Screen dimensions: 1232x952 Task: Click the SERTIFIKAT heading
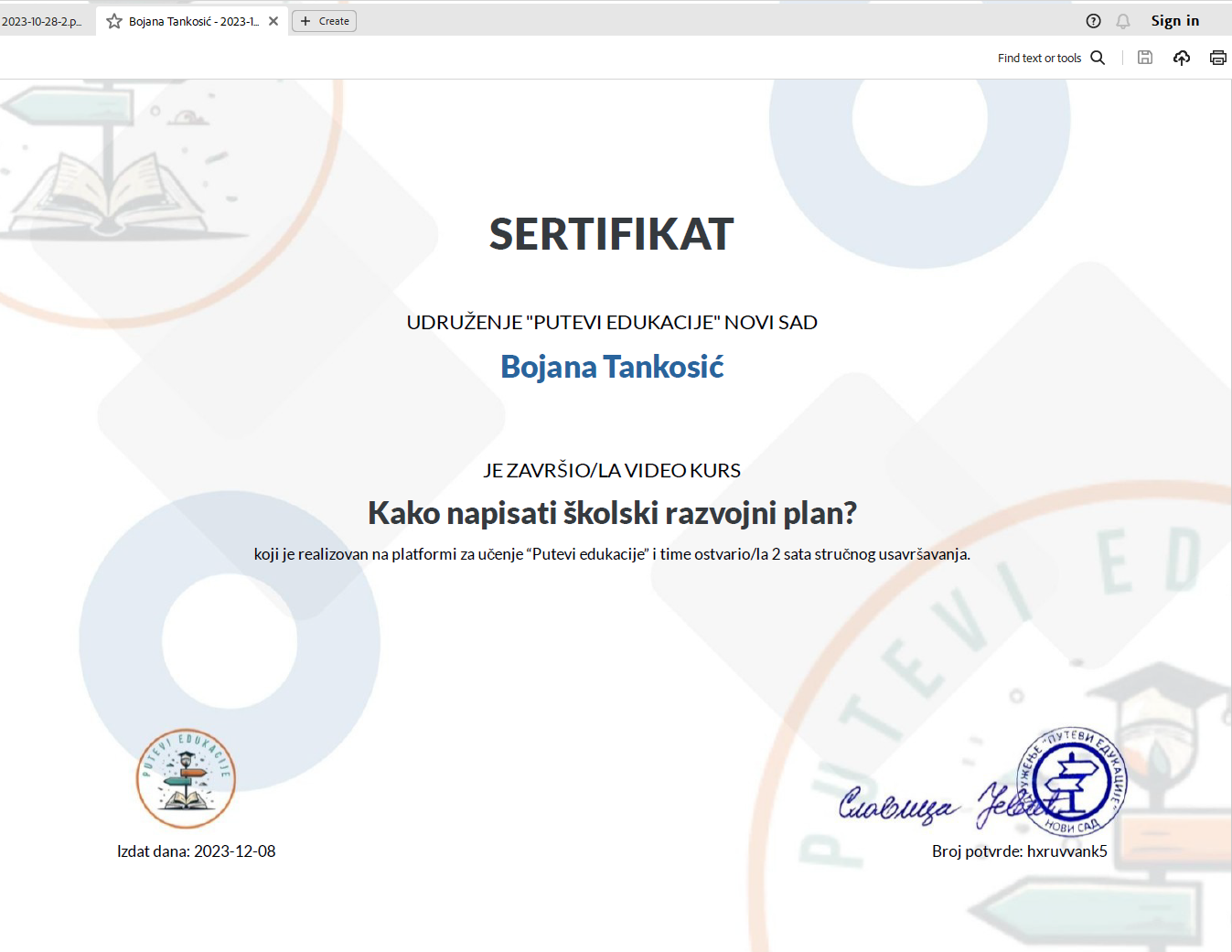click(612, 234)
